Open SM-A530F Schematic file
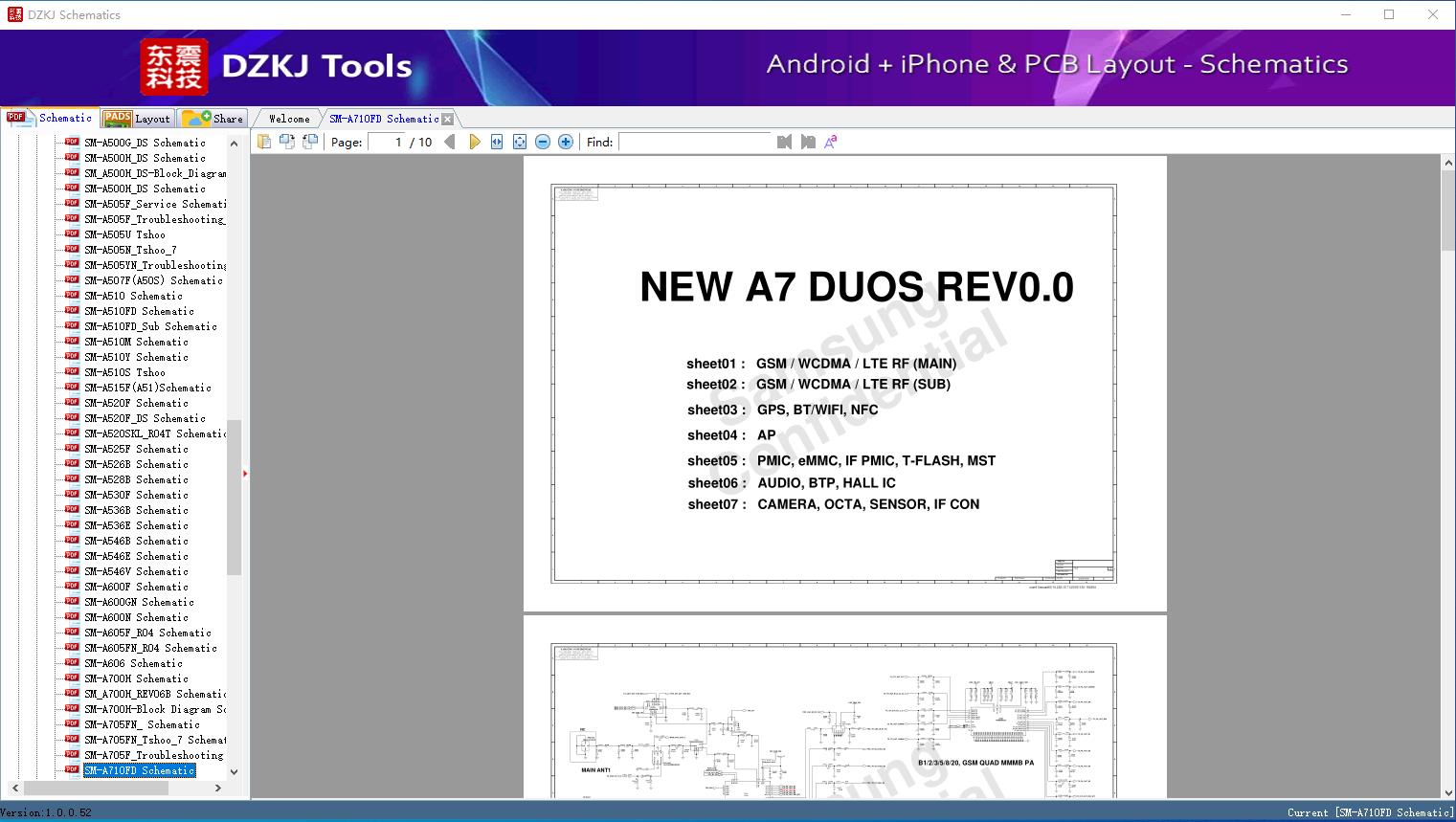Image resolution: width=1456 pixels, height=822 pixels. 136,495
